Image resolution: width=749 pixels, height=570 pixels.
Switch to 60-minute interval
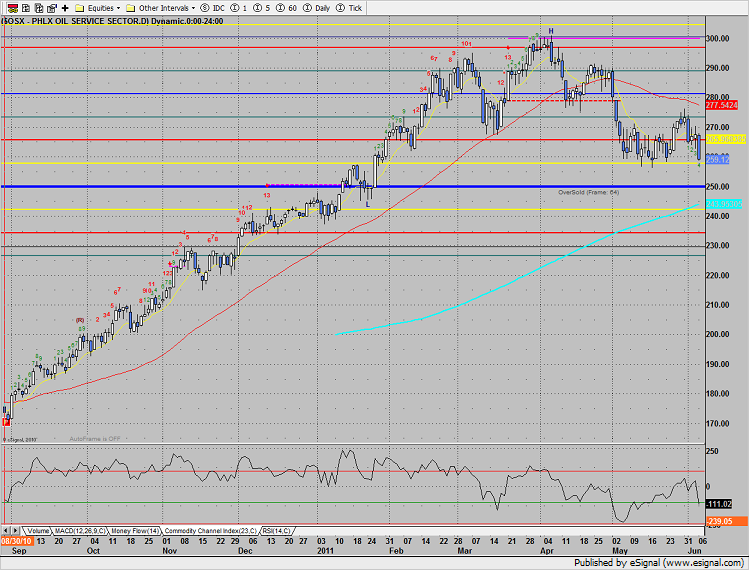point(287,8)
